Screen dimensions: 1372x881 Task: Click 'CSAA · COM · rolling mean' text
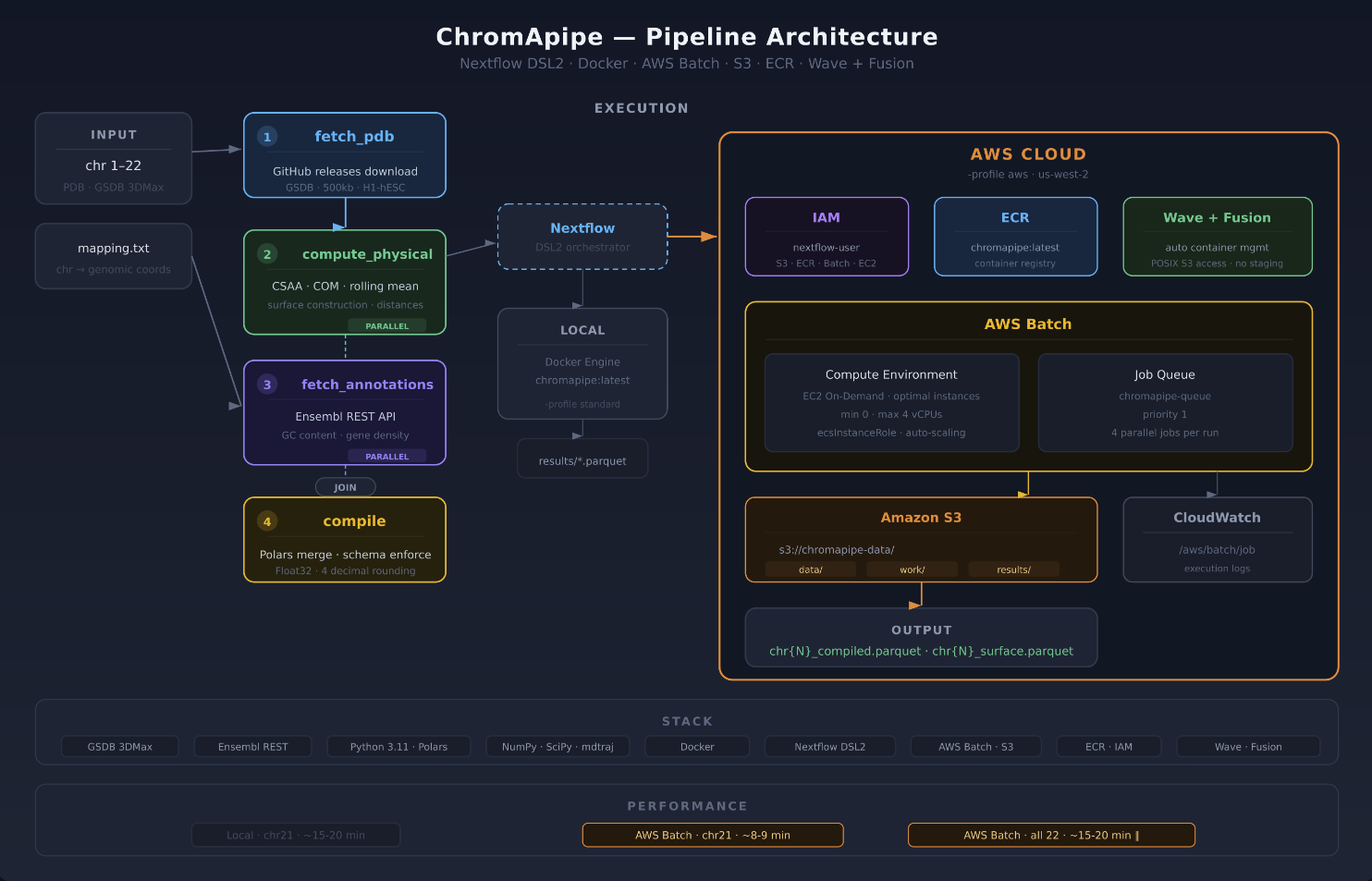[345, 287]
